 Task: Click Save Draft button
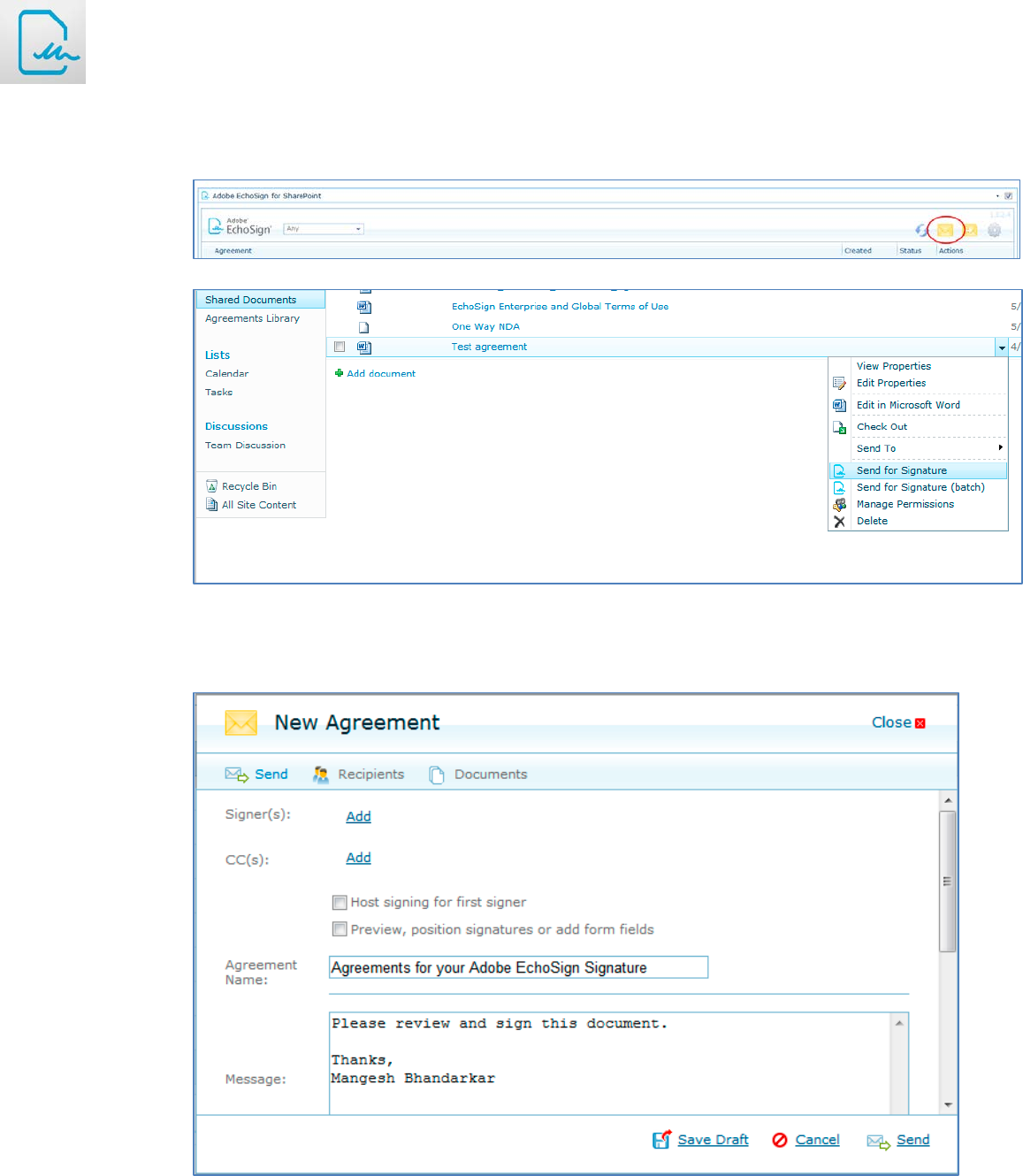701,1140
